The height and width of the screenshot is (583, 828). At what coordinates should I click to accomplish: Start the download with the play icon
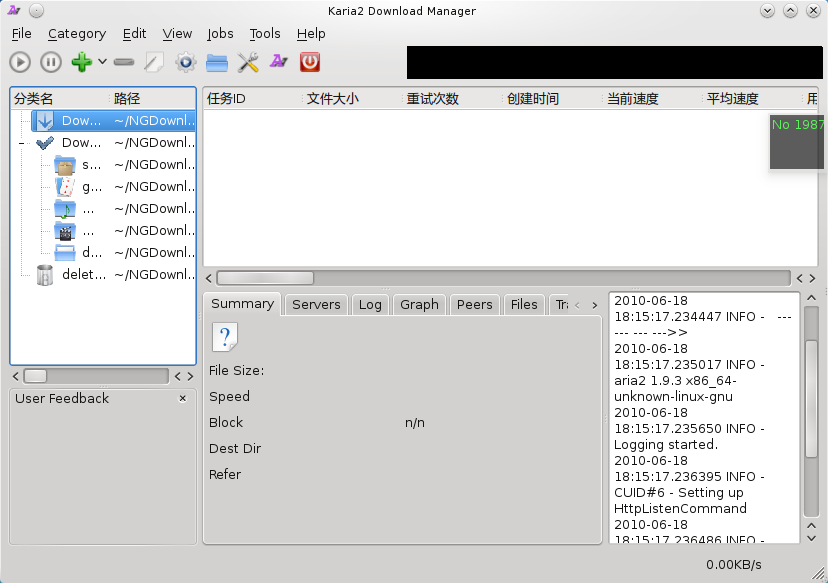point(20,62)
